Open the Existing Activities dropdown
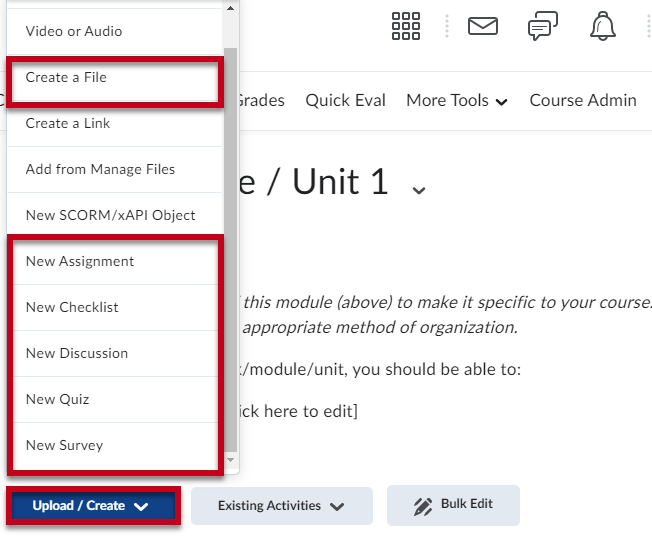Viewport: 652px width, 547px height. click(282, 506)
